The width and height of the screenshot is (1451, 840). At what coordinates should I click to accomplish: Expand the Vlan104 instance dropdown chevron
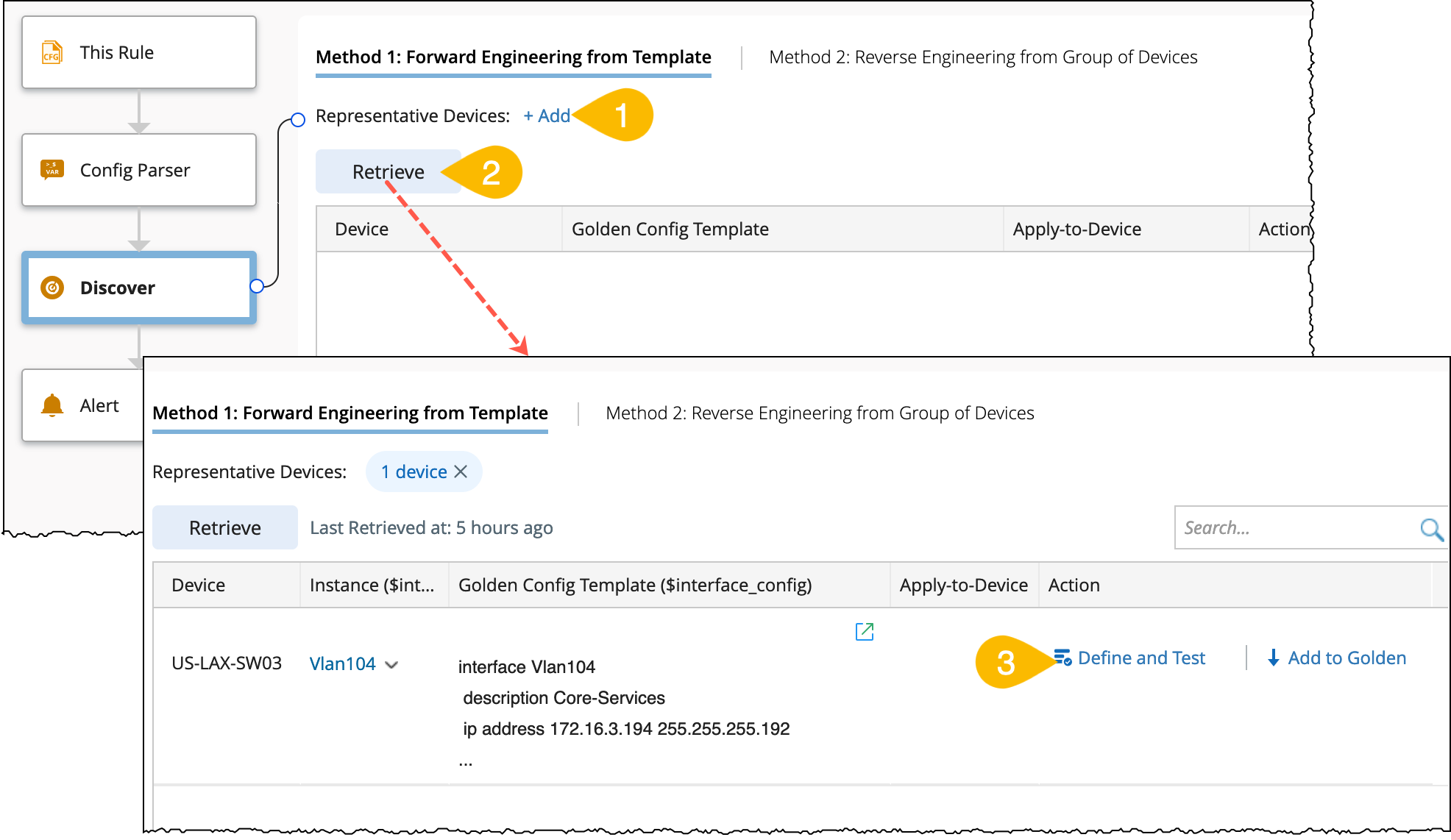point(392,664)
